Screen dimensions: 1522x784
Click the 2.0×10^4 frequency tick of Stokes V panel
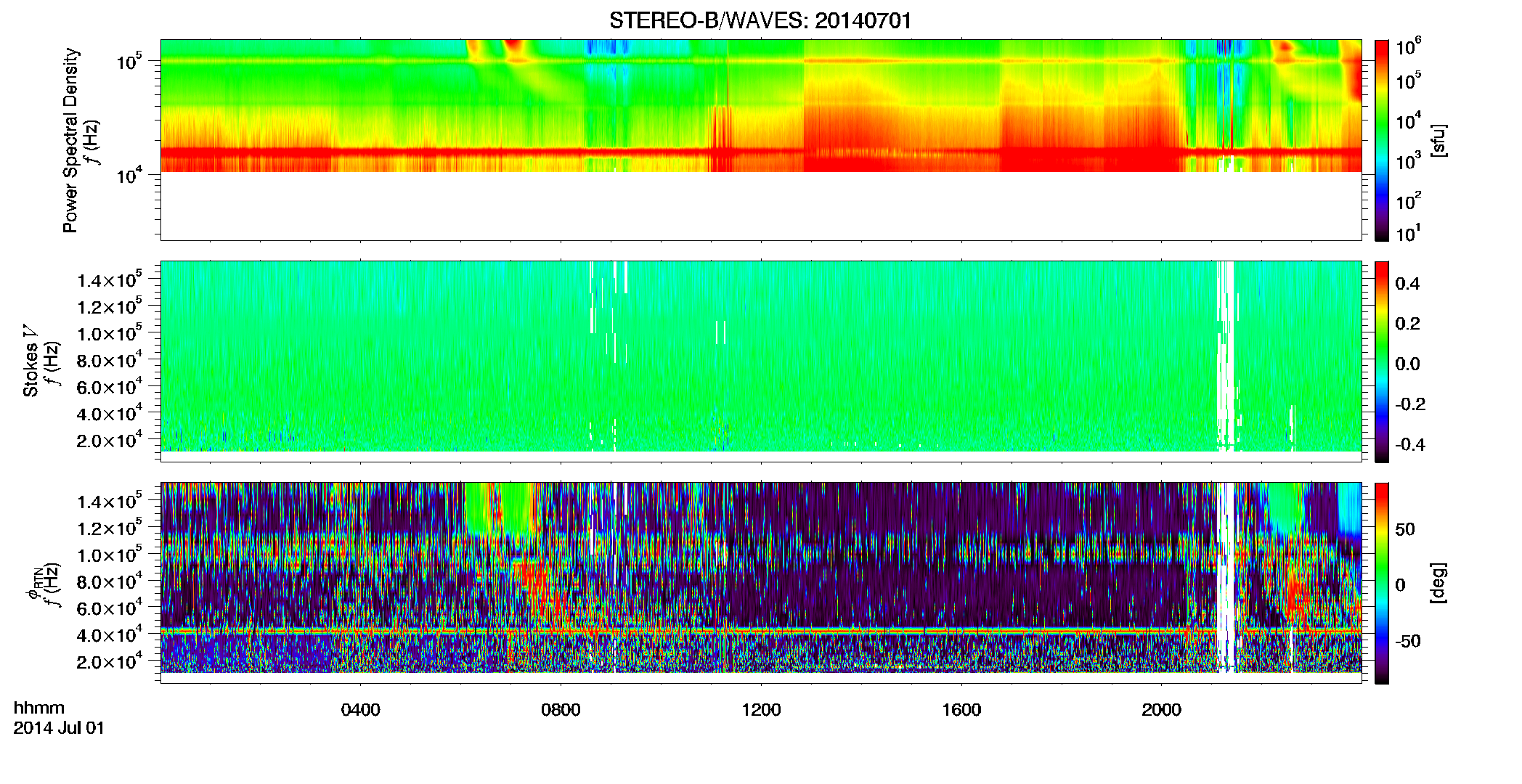[110, 440]
